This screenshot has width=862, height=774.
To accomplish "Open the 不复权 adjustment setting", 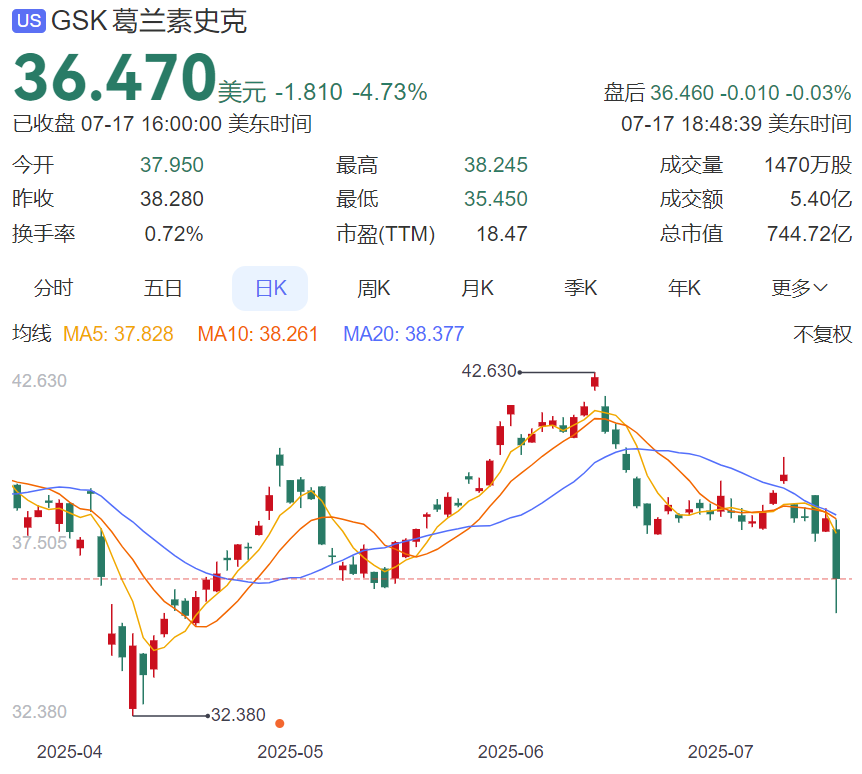I will [822, 334].
